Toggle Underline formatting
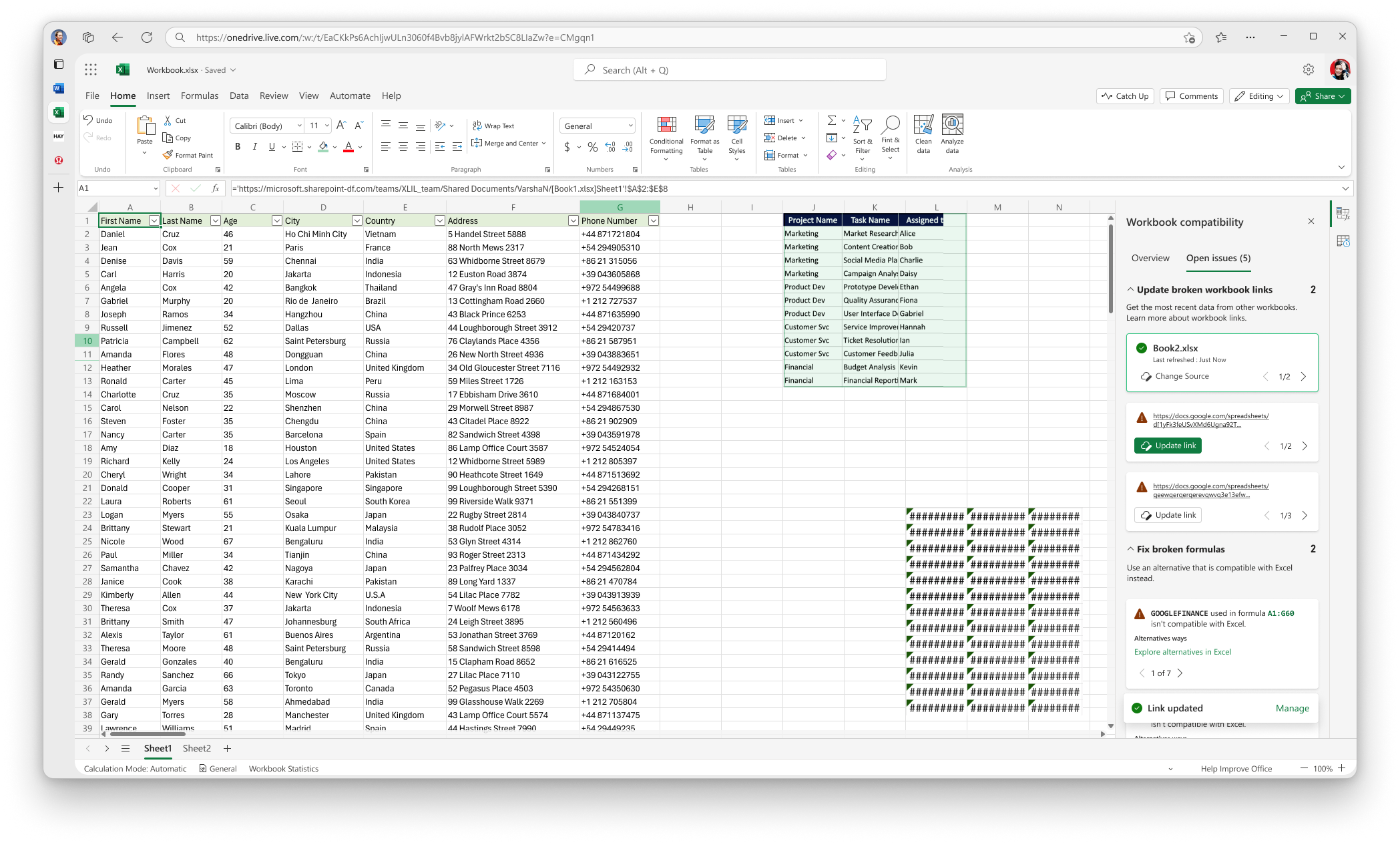The height and width of the screenshot is (843, 1400). (272, 146)
